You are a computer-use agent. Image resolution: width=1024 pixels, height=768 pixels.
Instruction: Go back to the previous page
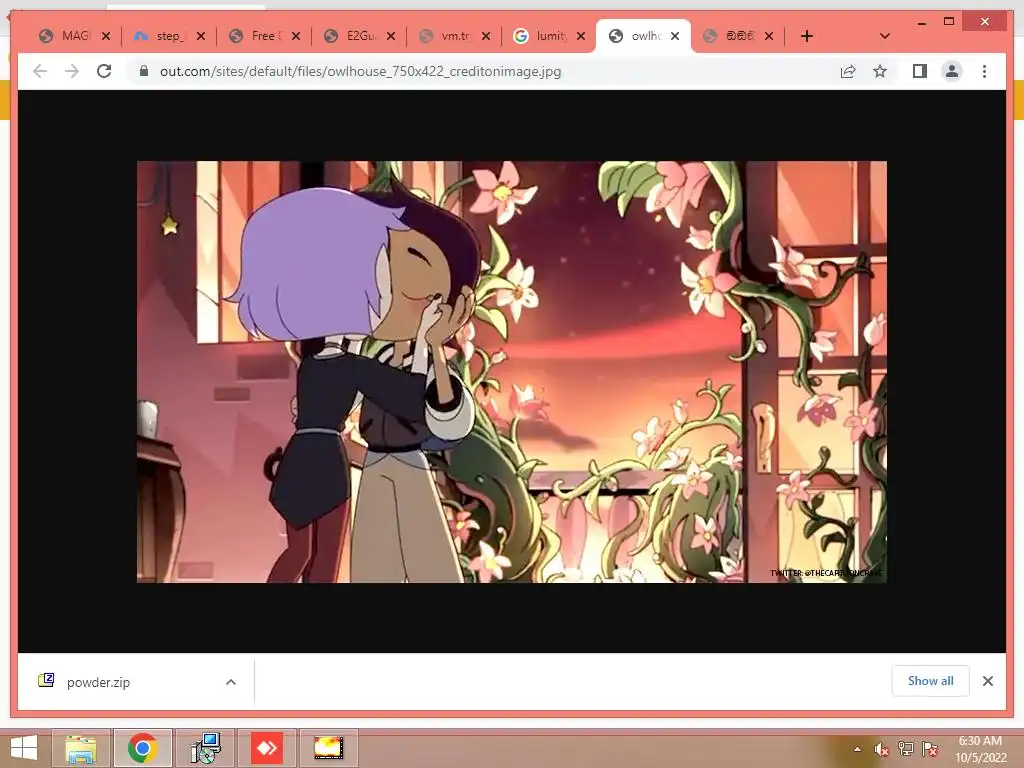(40, 71)
